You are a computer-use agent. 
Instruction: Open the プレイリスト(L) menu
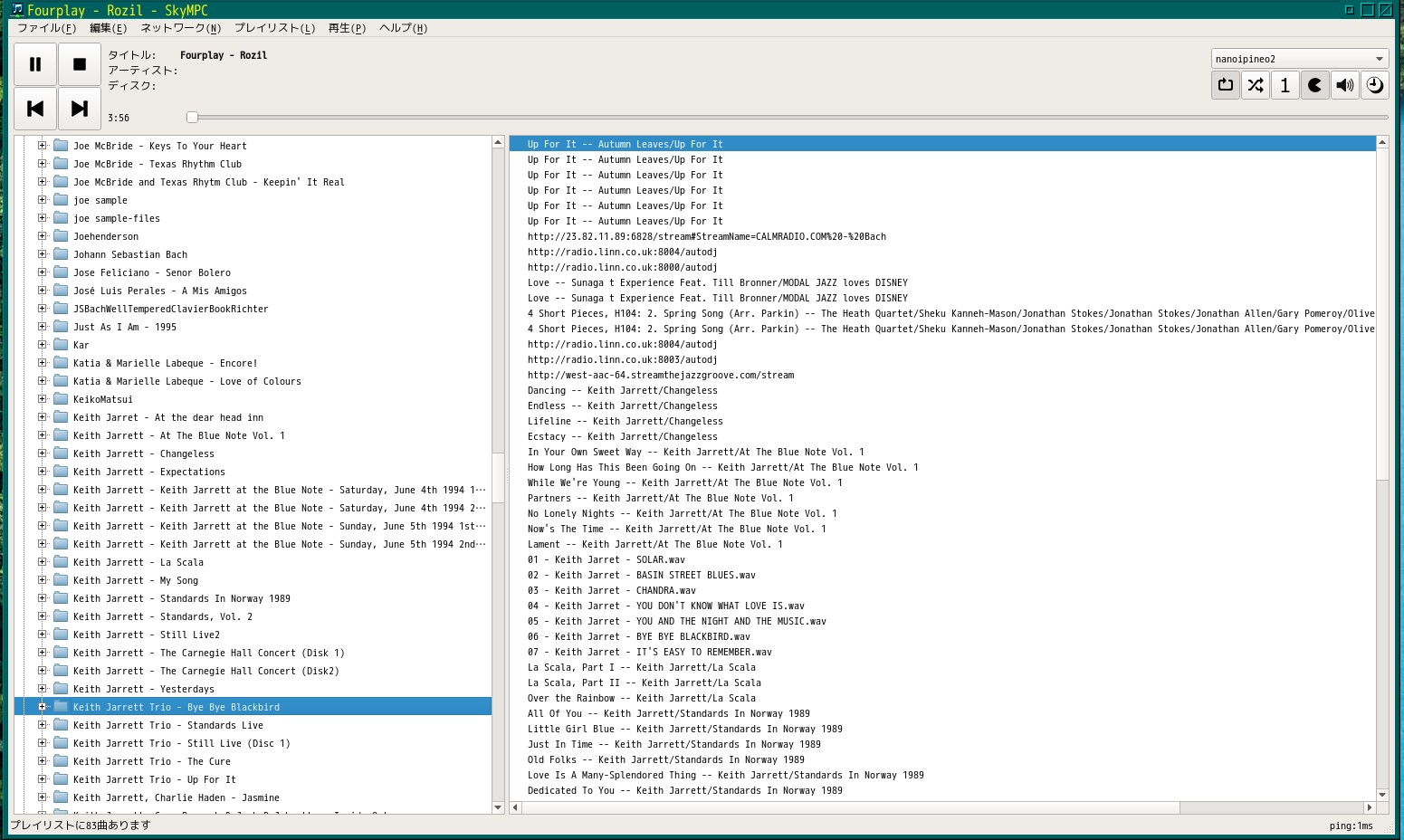click(274, 28)
